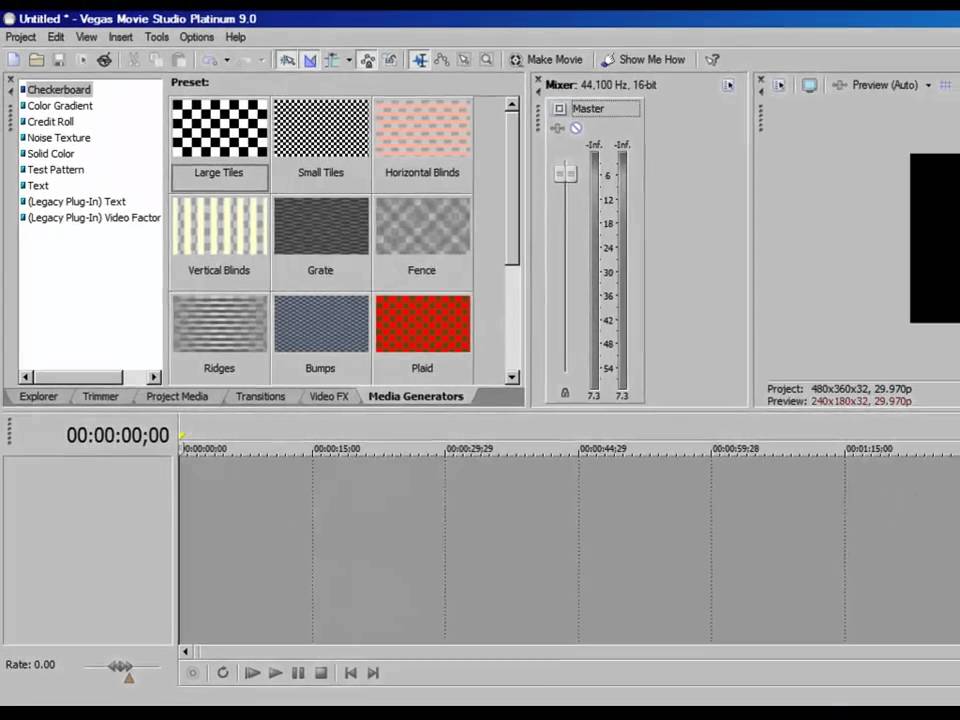Click the Make Movie button
The image size is (960, 720).
[546, 59]
